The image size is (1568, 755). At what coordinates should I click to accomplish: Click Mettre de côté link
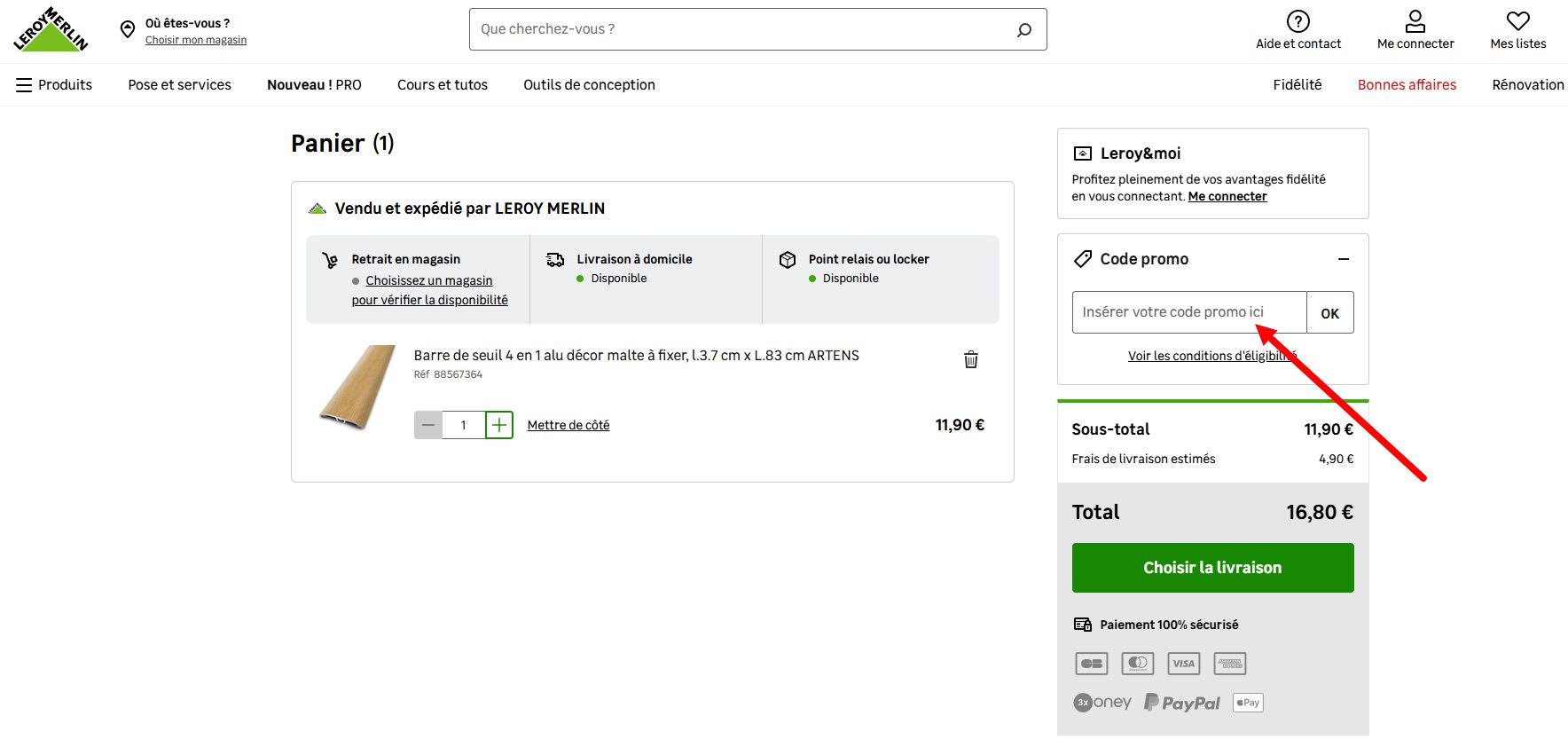click(568, 425)
